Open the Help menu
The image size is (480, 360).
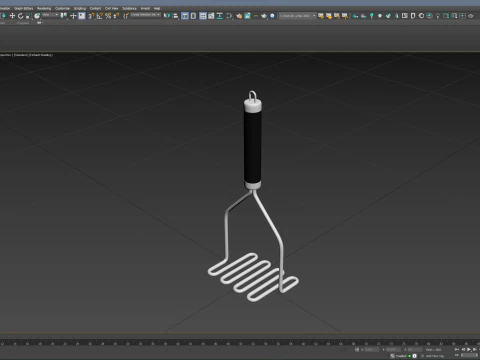157,8
